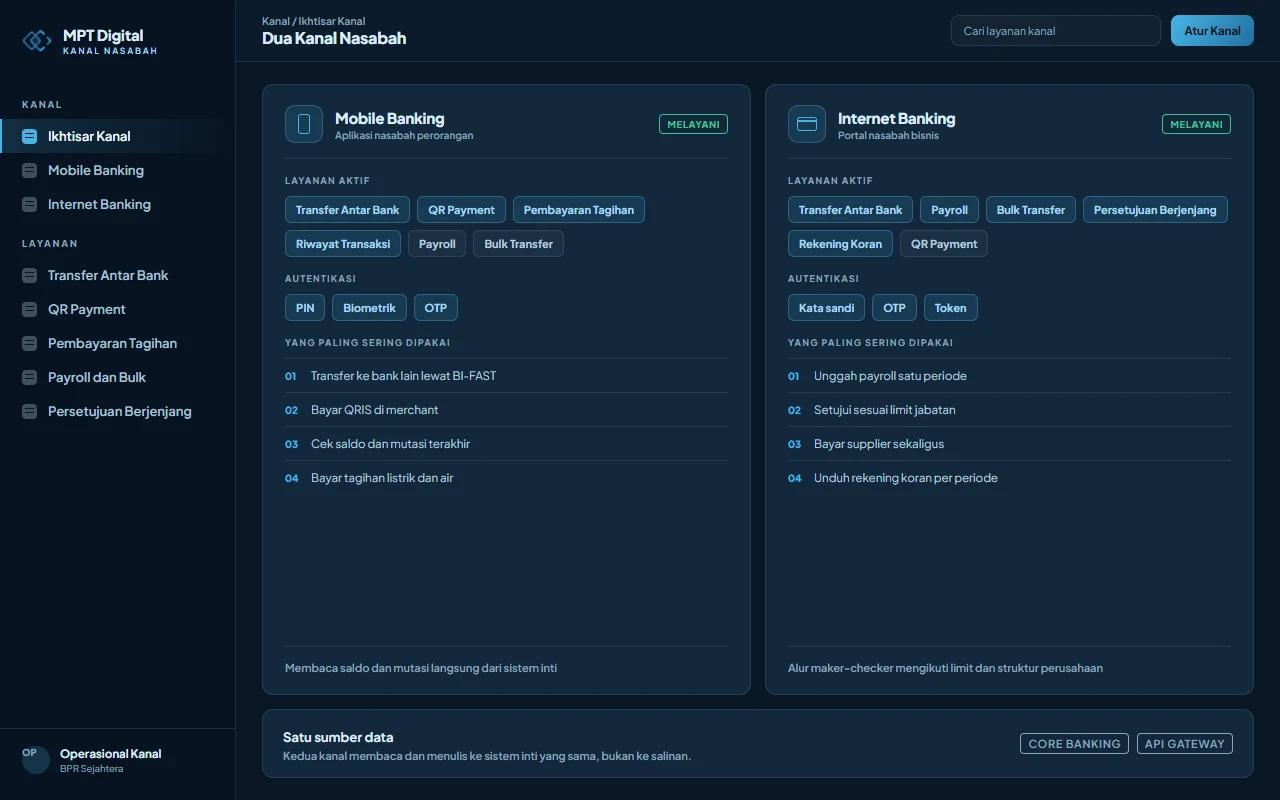
Task: Focus the Cari layanan kanal search field
Action: point(1056,31)
